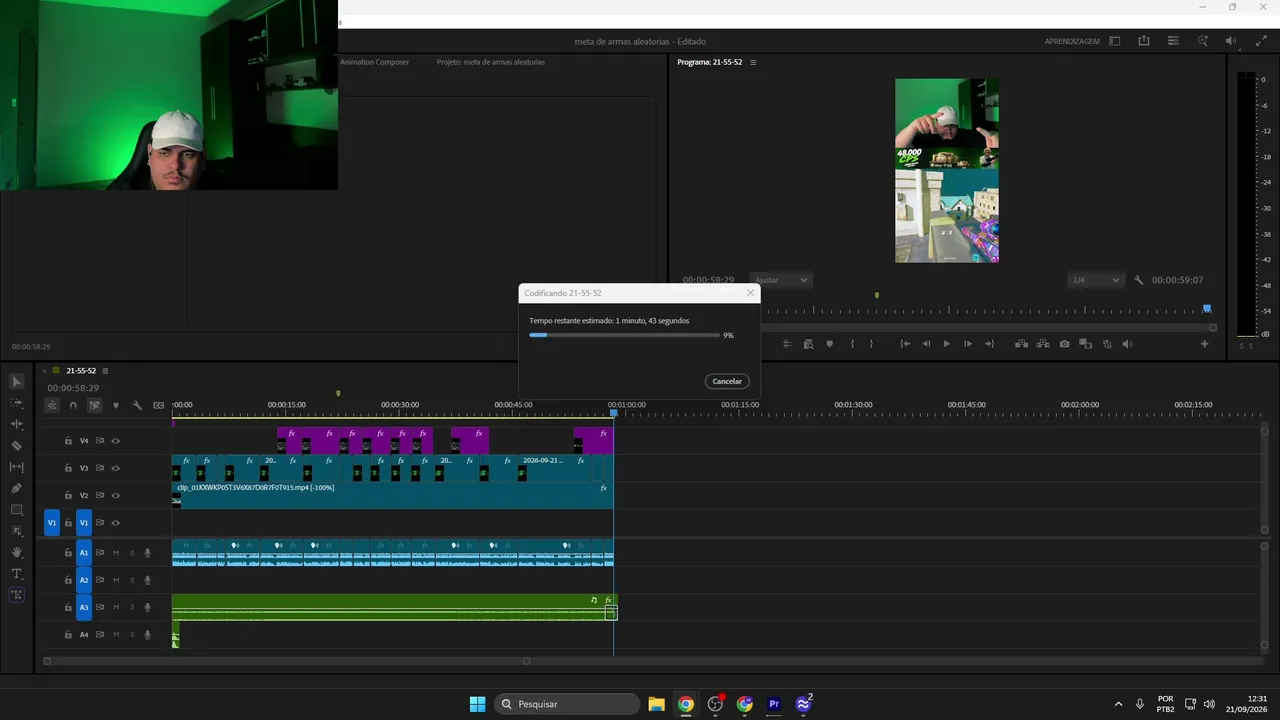Toggle visibility of track V4

tap(115, 441)
